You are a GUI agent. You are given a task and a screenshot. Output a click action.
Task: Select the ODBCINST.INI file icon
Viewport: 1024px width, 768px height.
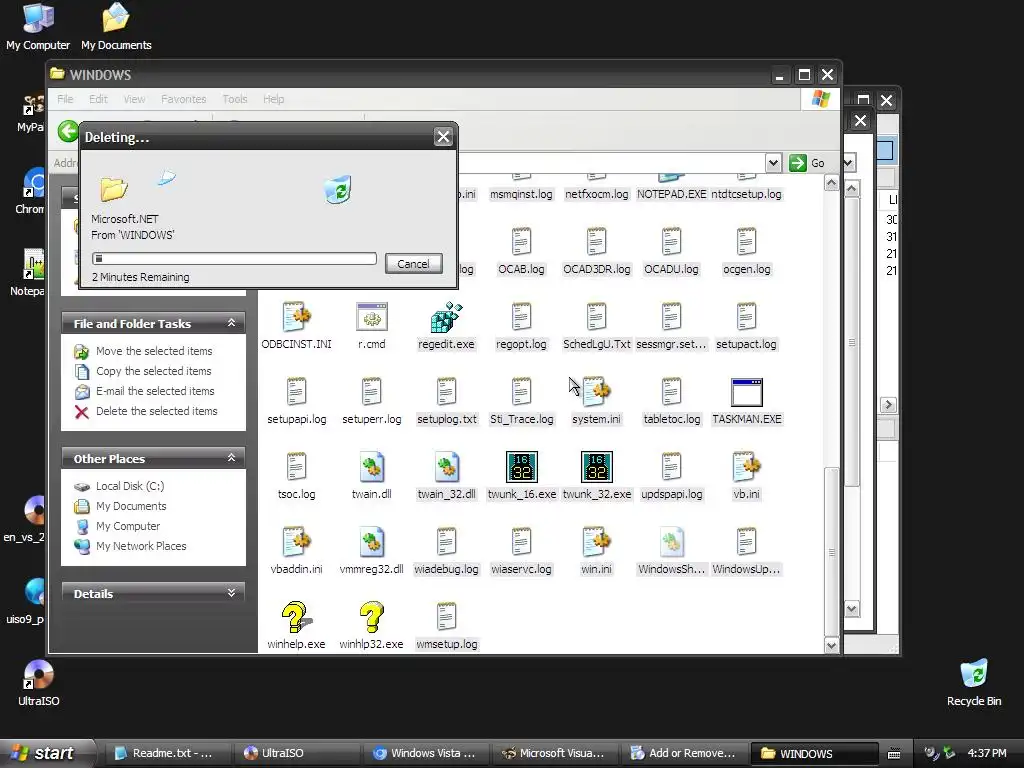(296, 317)
